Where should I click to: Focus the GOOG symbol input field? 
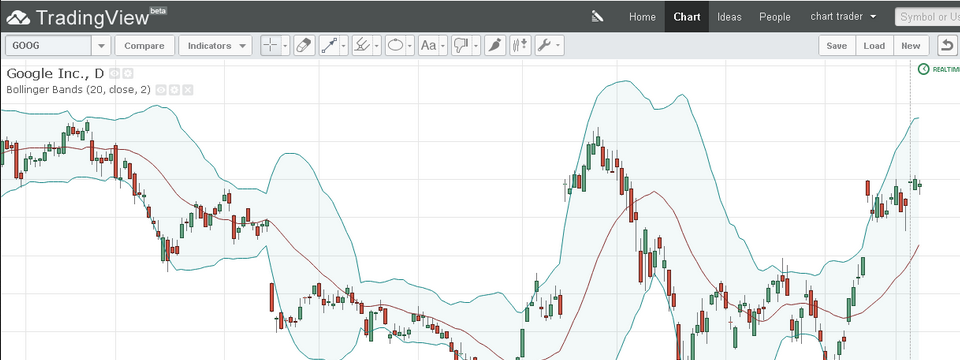(48, 46)
